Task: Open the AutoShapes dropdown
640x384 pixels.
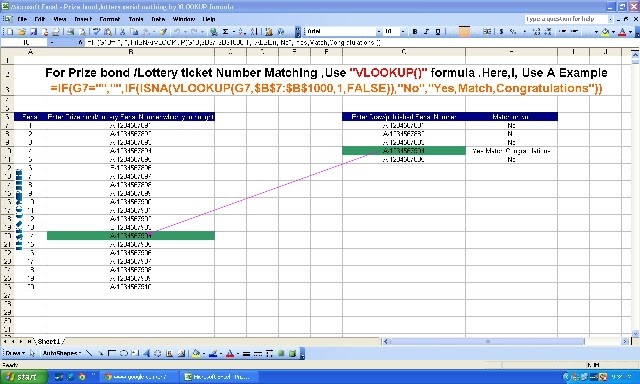Action: (x=62, y=353)
